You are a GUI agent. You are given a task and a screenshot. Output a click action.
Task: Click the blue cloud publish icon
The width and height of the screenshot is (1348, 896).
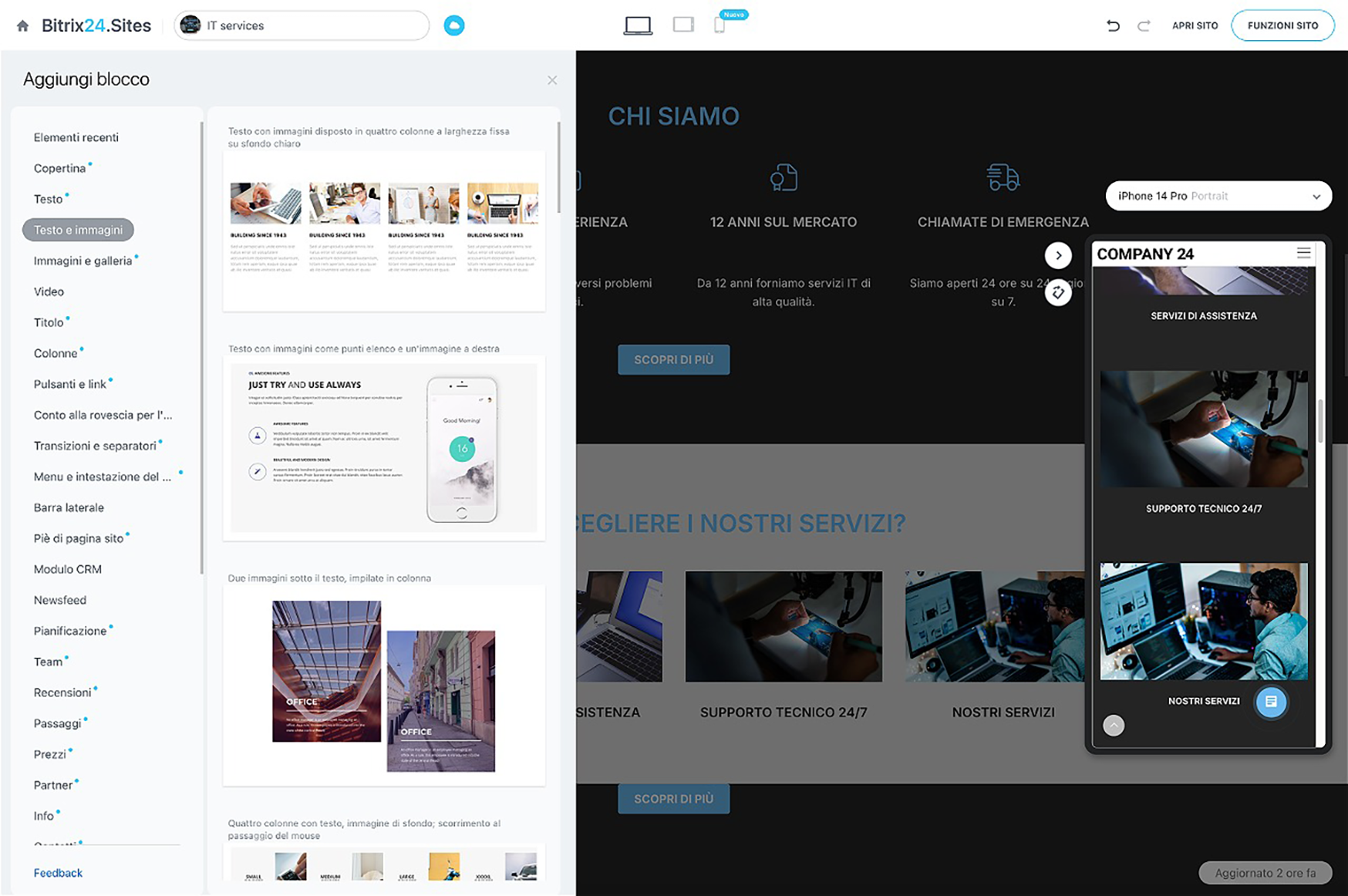tap(454, 25)
